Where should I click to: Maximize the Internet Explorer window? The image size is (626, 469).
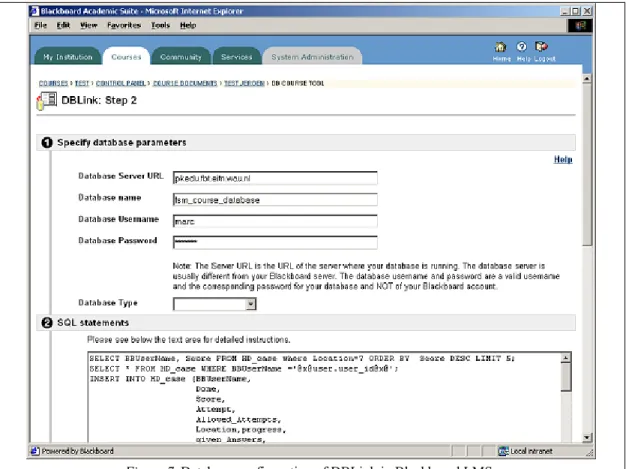[x=575, y=11]
